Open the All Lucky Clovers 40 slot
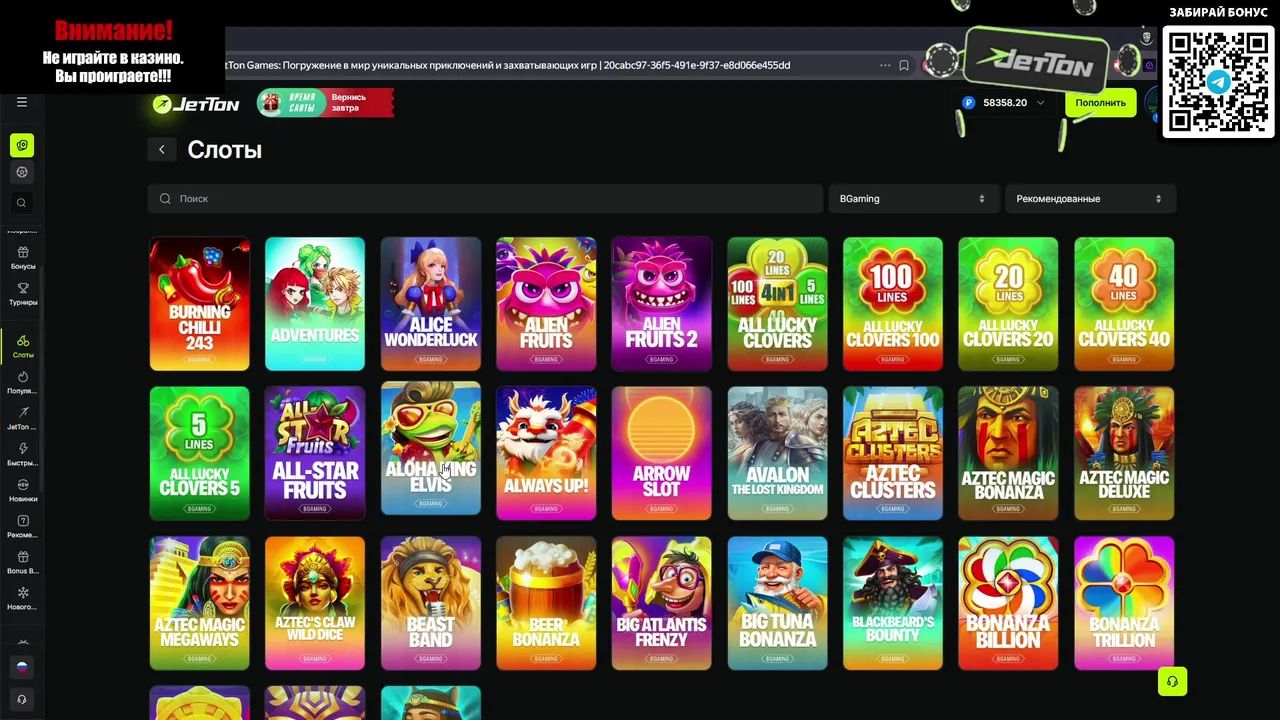Image resolution: width=1280 pixels, height=720 pixels. coord(1124,304)
